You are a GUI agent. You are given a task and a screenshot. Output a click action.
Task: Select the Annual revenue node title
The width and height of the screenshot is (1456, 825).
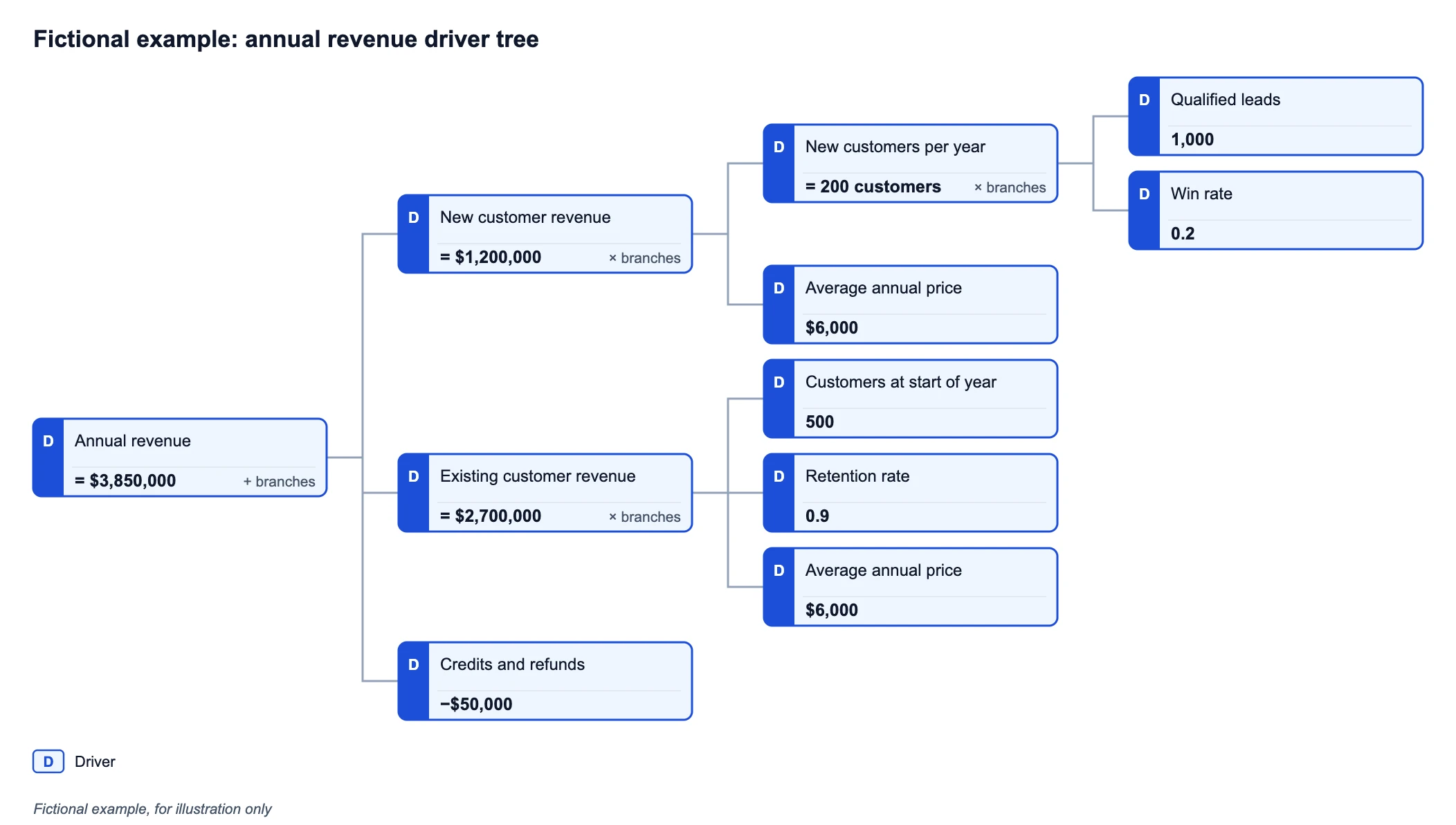pyautogui.click(x=133, y=441)
